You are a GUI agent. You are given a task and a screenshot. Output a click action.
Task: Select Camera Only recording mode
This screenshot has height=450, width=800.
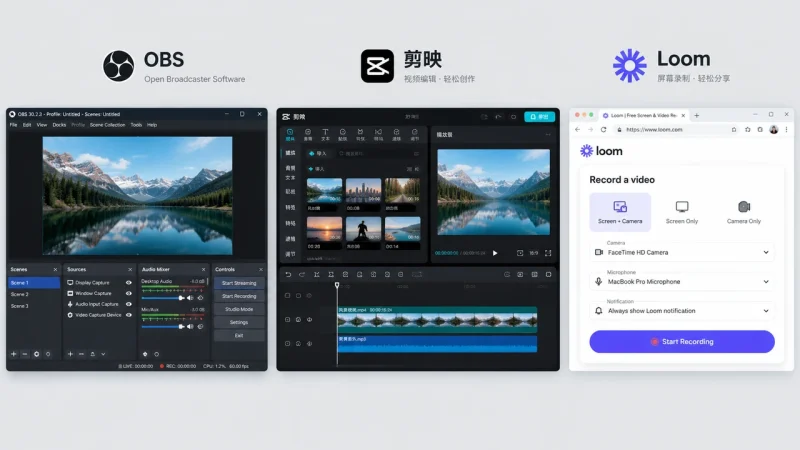[x=744, y=212]
